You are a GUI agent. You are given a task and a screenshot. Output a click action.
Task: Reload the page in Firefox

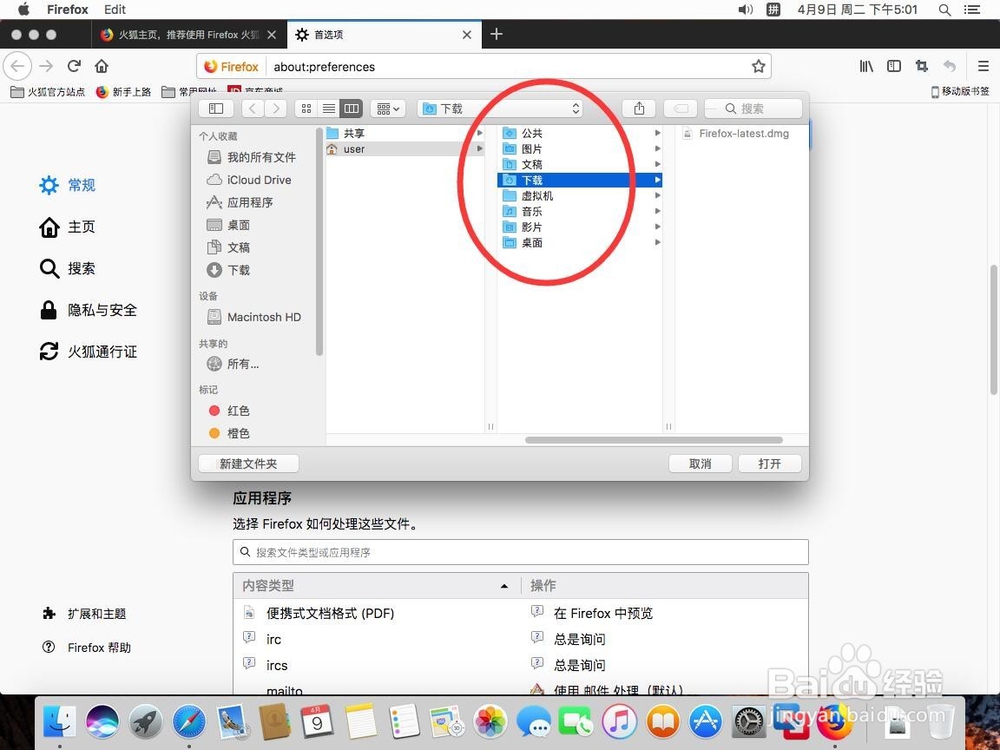point(74,66)
